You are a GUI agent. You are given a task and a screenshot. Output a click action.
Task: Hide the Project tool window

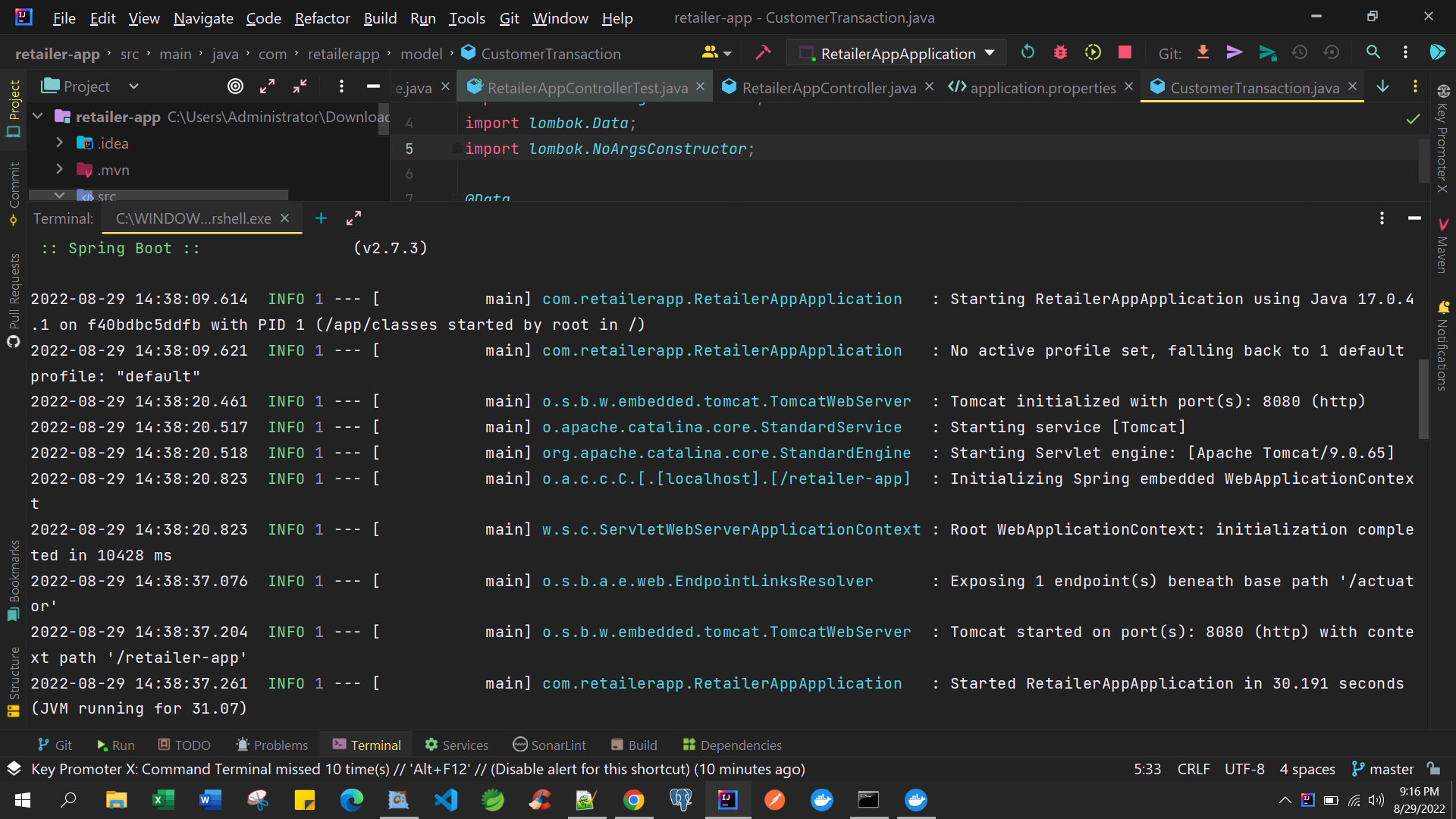pyautogui.click(x=373, y=86)
